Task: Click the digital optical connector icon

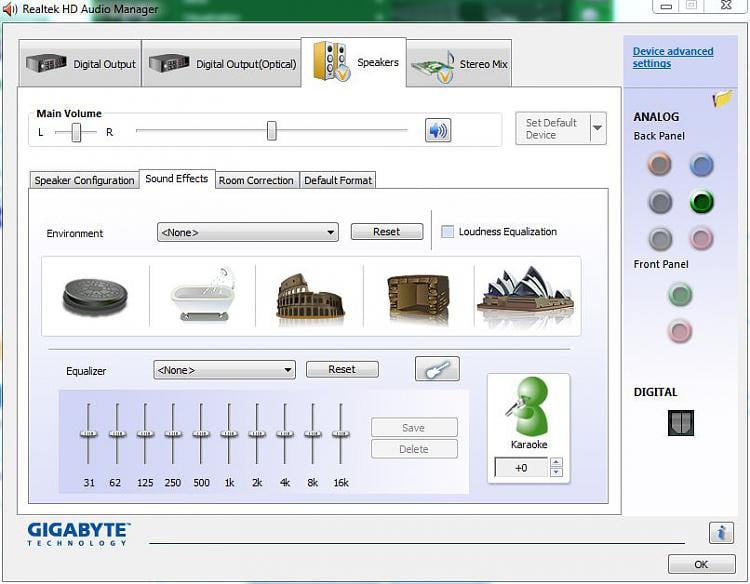Action: tap(681, 422)
